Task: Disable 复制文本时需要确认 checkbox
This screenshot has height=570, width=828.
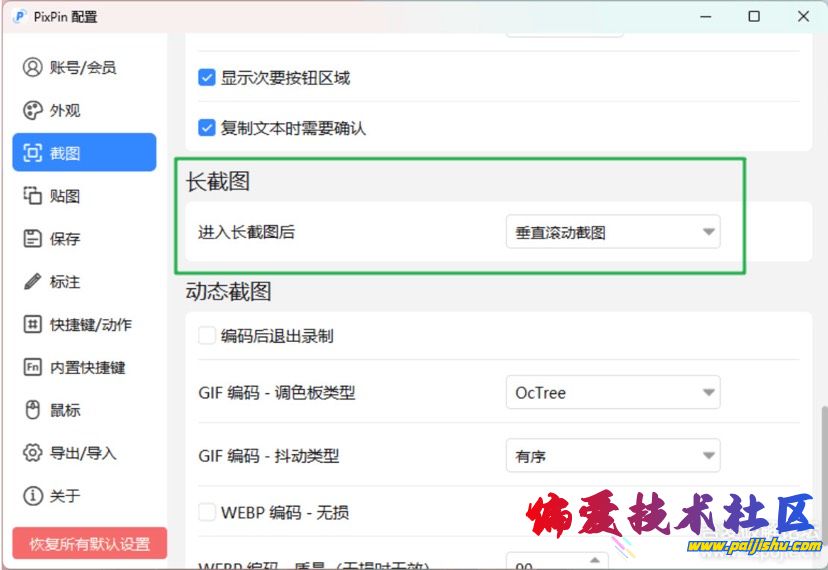Action: pyautogui.click(x=207, y=128)
